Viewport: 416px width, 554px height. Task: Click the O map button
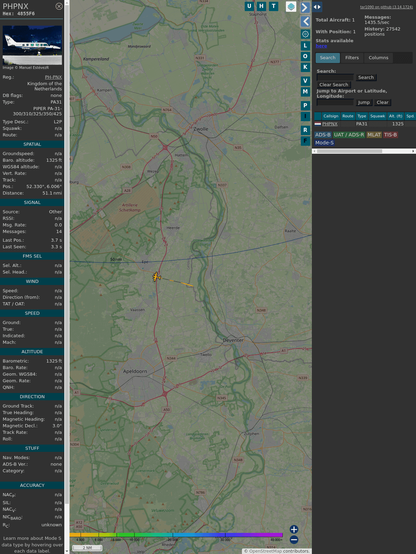coord(305,56)
